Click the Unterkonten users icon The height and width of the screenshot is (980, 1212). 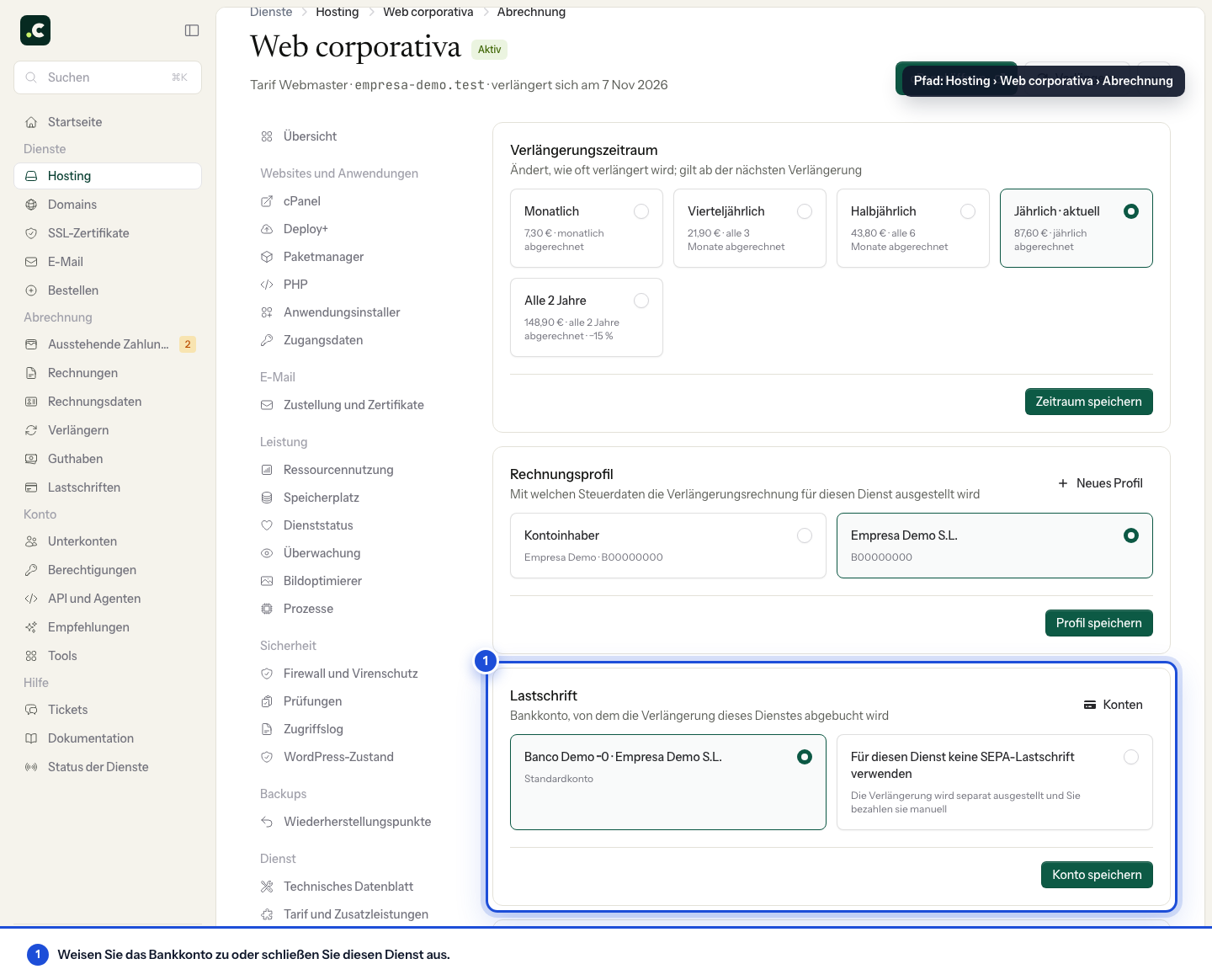tap(31, 541)
